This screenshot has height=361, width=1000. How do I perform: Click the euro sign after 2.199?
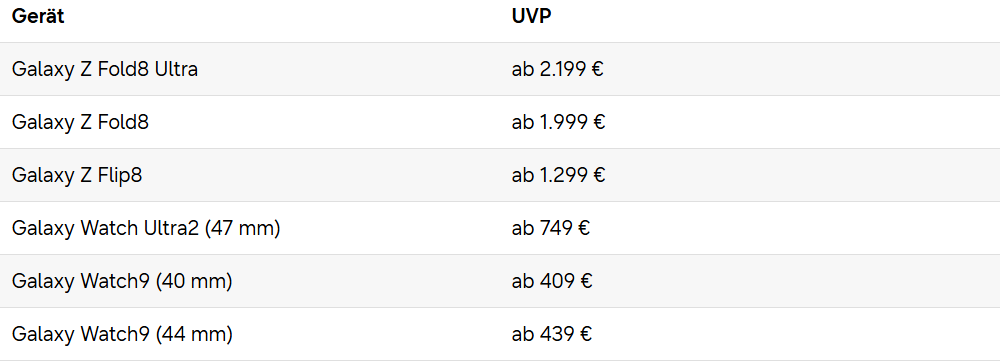598,69
